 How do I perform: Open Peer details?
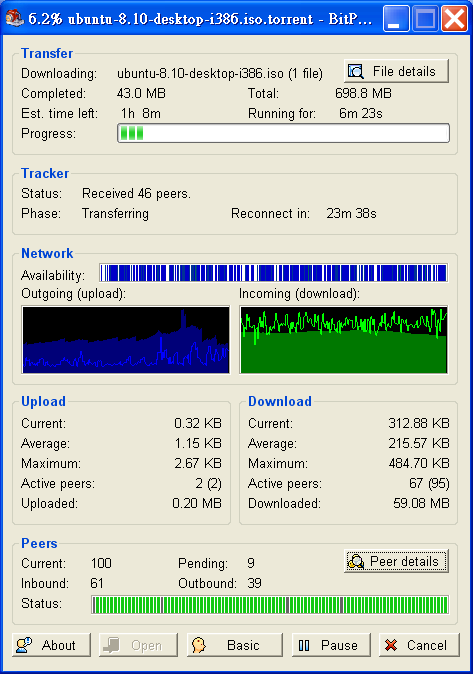396,561
